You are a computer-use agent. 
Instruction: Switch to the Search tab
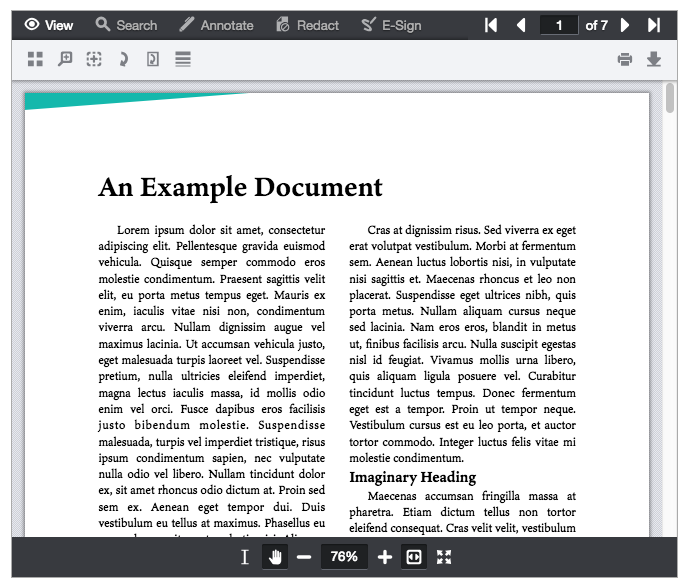tap(126, 25)
